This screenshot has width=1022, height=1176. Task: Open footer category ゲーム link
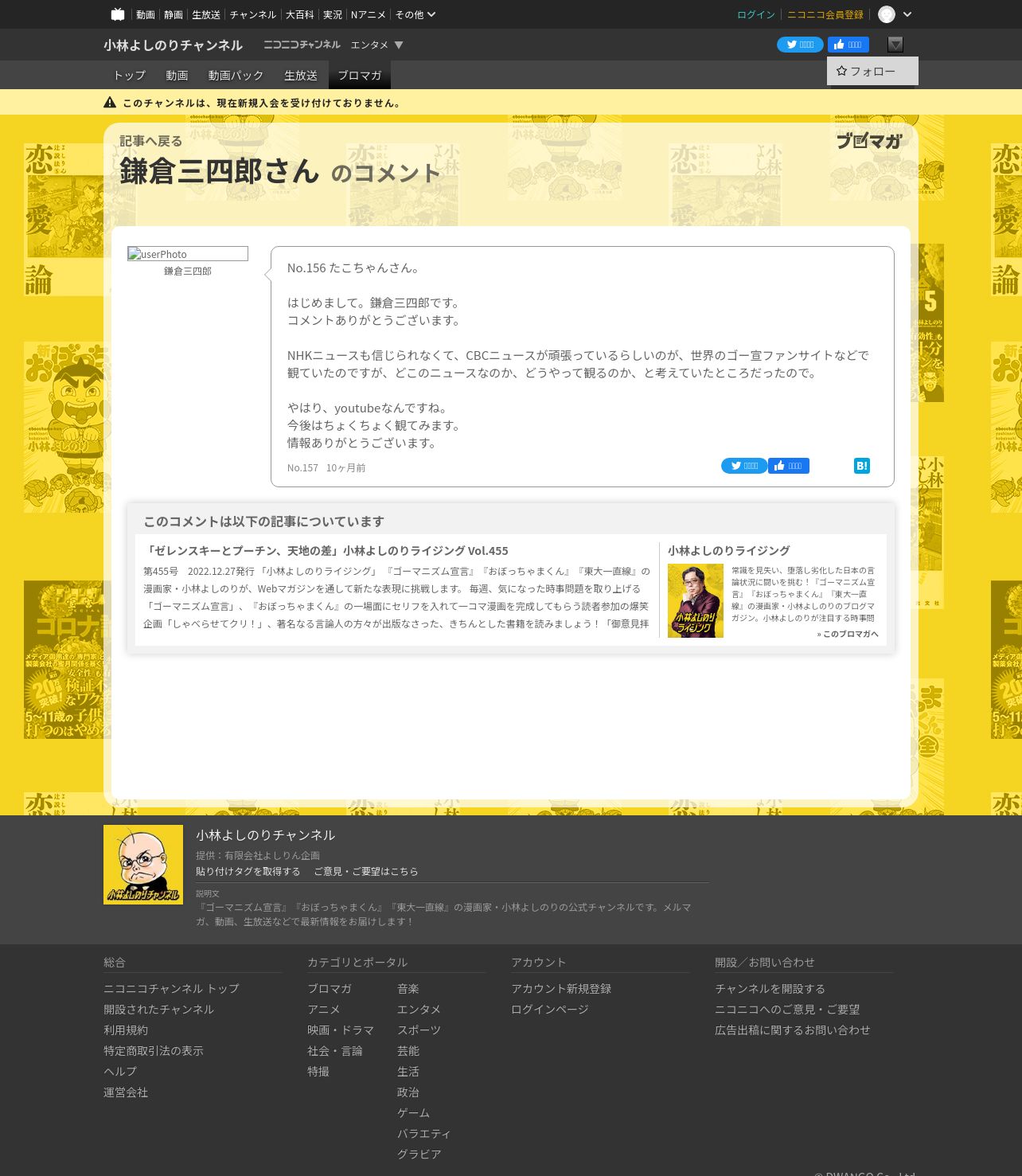click(x=414, y=1112)
